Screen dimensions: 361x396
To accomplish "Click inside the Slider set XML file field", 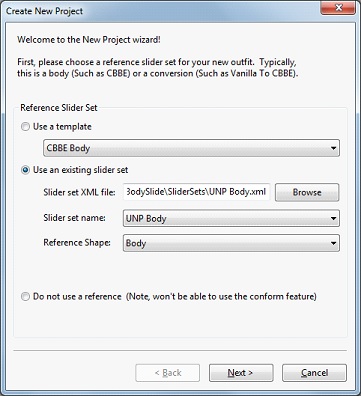I will pos(196,192).
